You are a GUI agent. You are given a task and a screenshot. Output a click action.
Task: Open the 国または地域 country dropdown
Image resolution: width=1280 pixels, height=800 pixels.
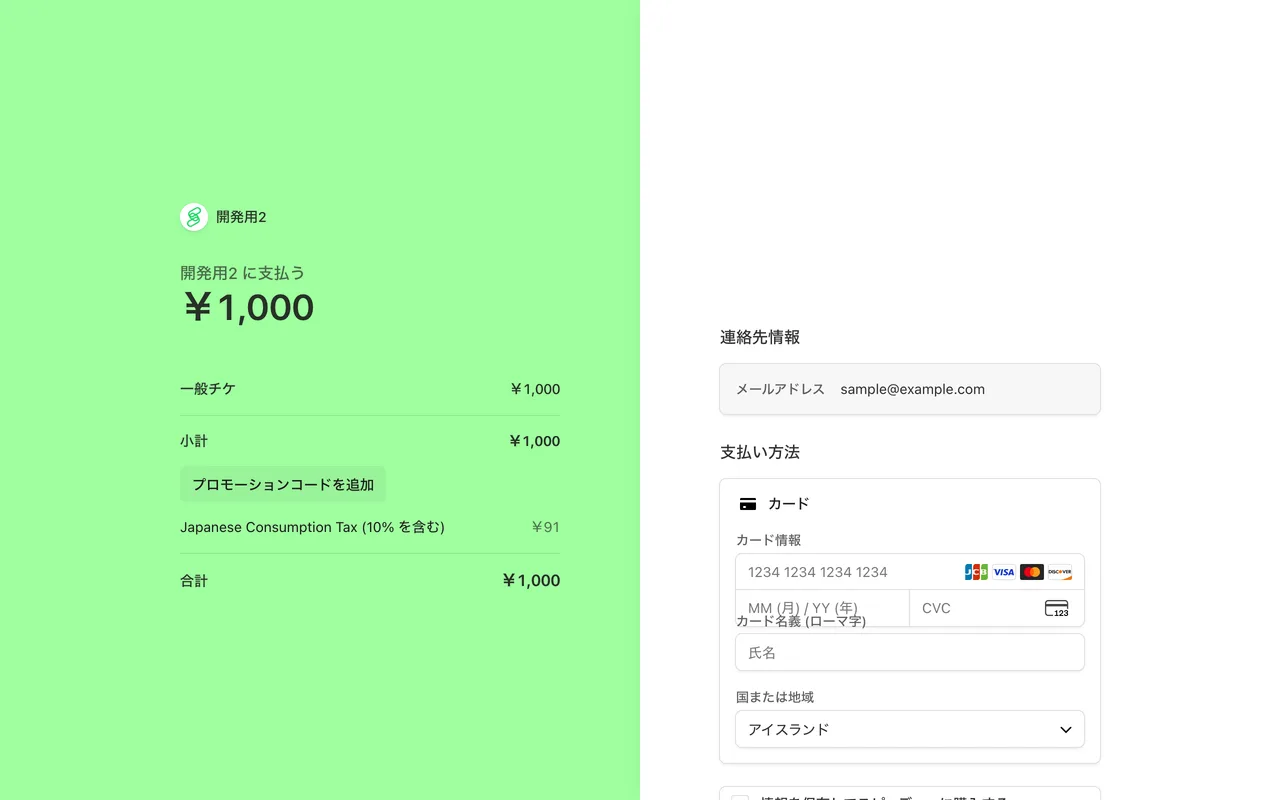(x=910, y=729)
